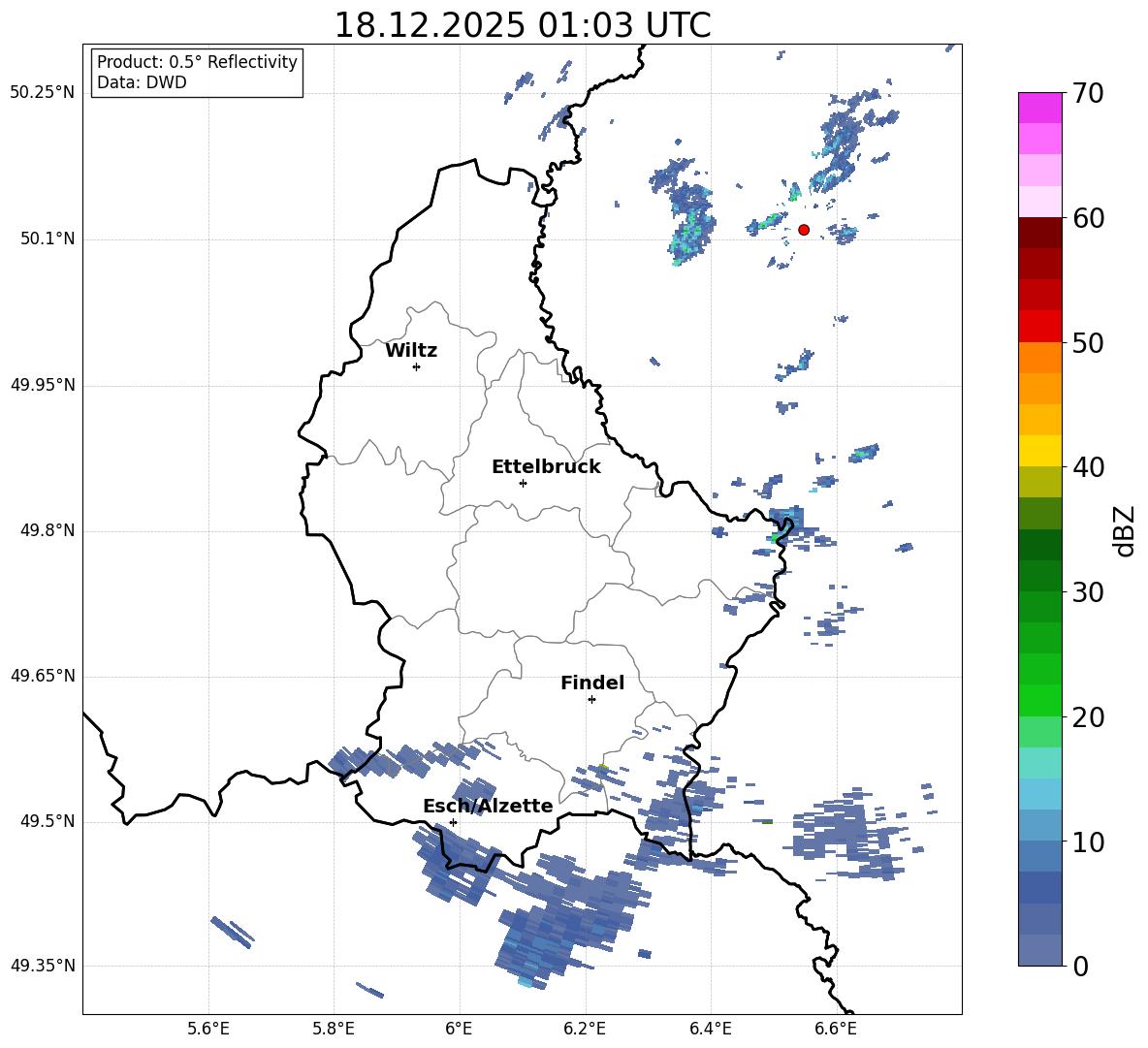Image resolution: width=1148 pixels, height=1048 pixels.
Task: Click the 5.8°E longitude label
Action: point(334,1029)
